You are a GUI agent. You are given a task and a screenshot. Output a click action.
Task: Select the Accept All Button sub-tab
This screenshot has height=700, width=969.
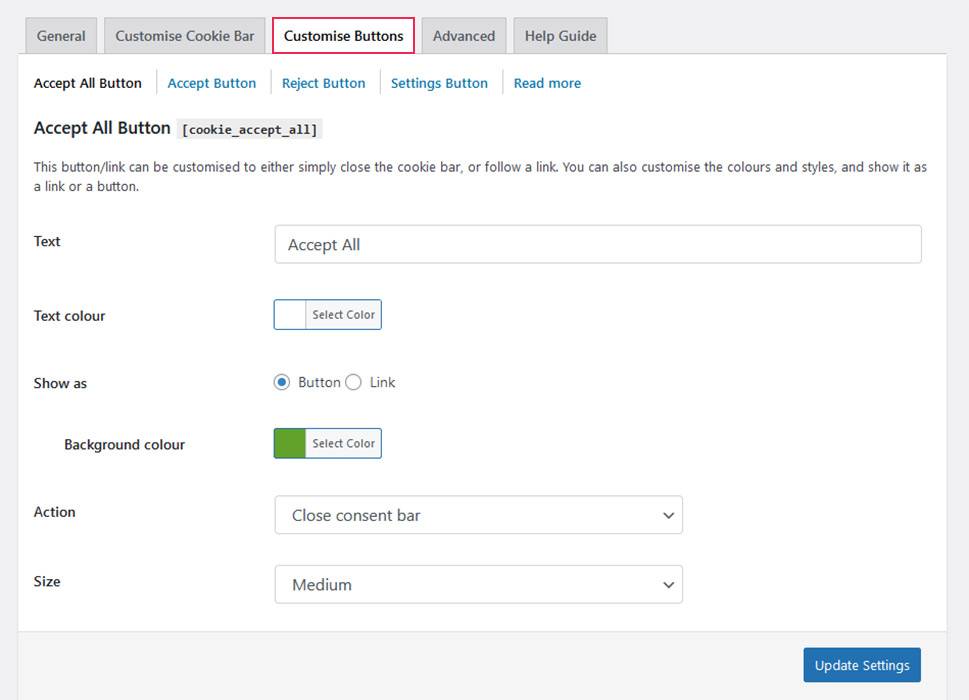coord(88,83)
